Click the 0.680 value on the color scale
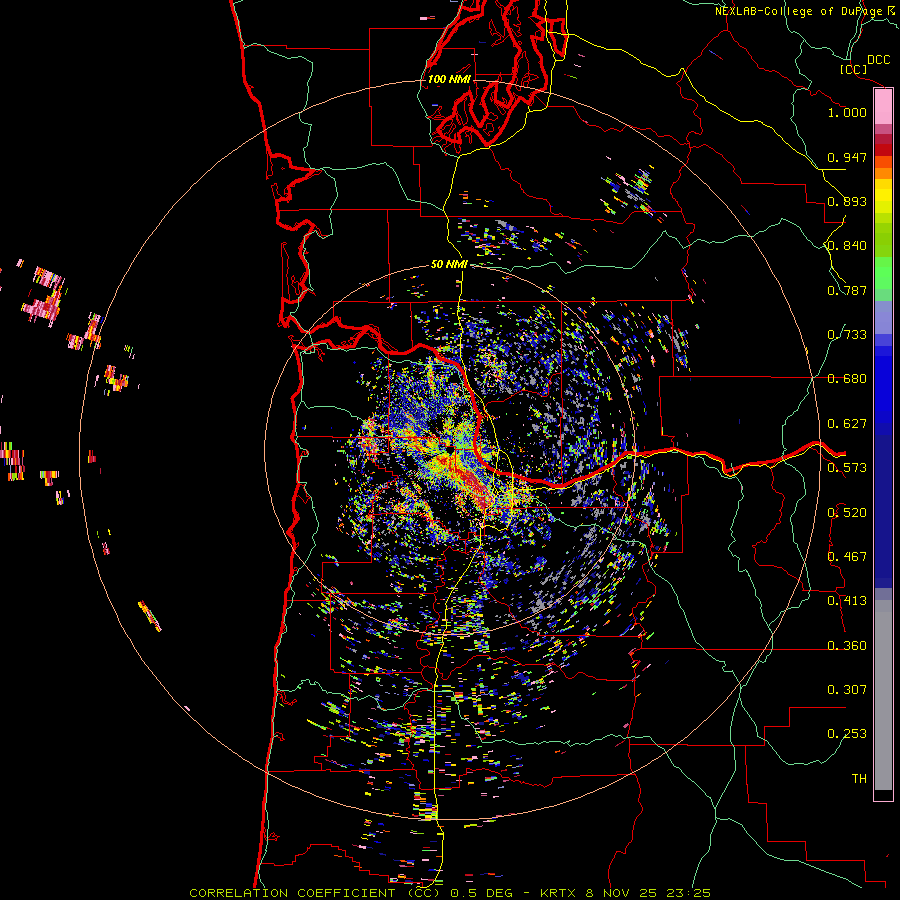The image size is (900, 900). tap(847, 379)
